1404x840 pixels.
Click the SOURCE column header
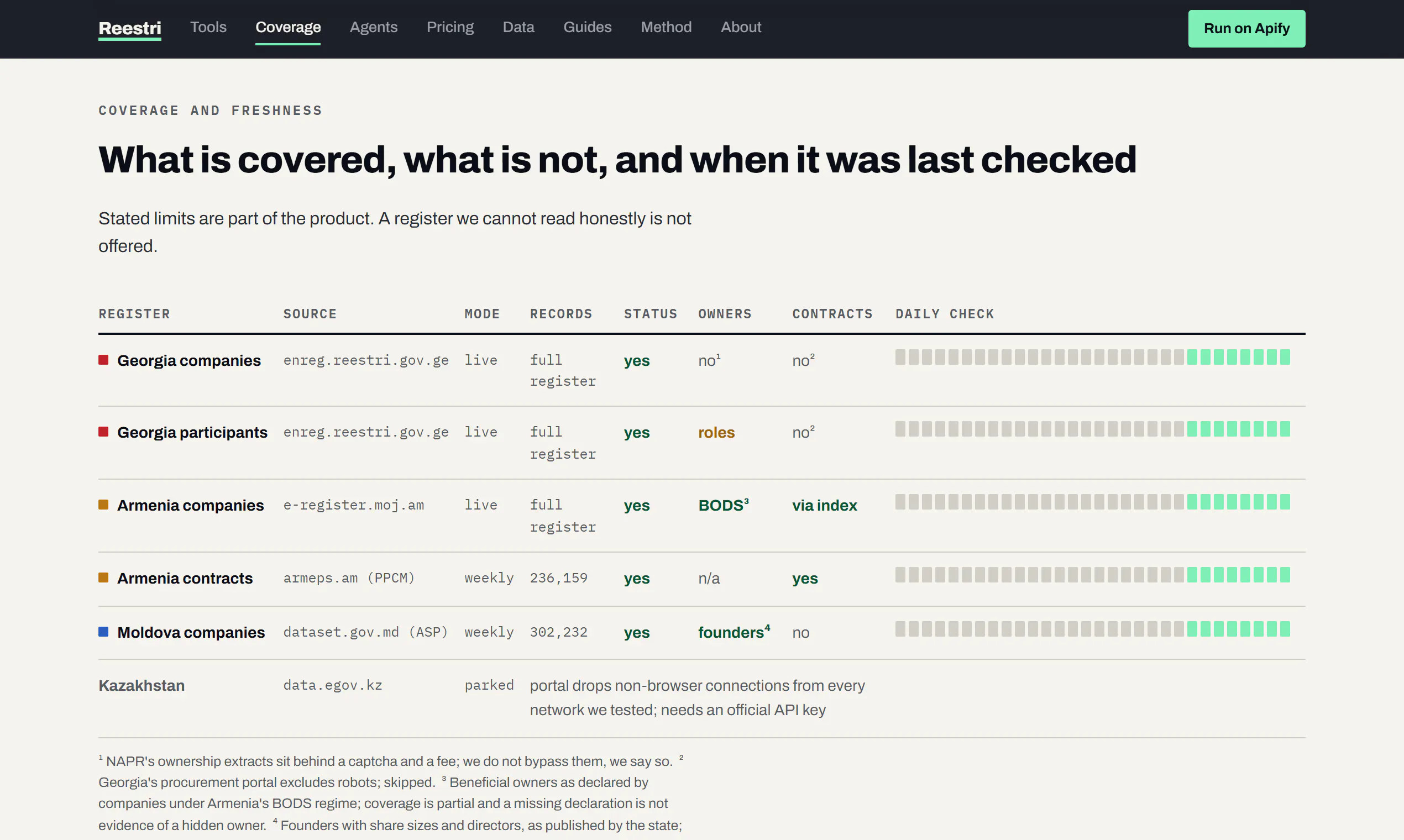[x=310, y=313]
